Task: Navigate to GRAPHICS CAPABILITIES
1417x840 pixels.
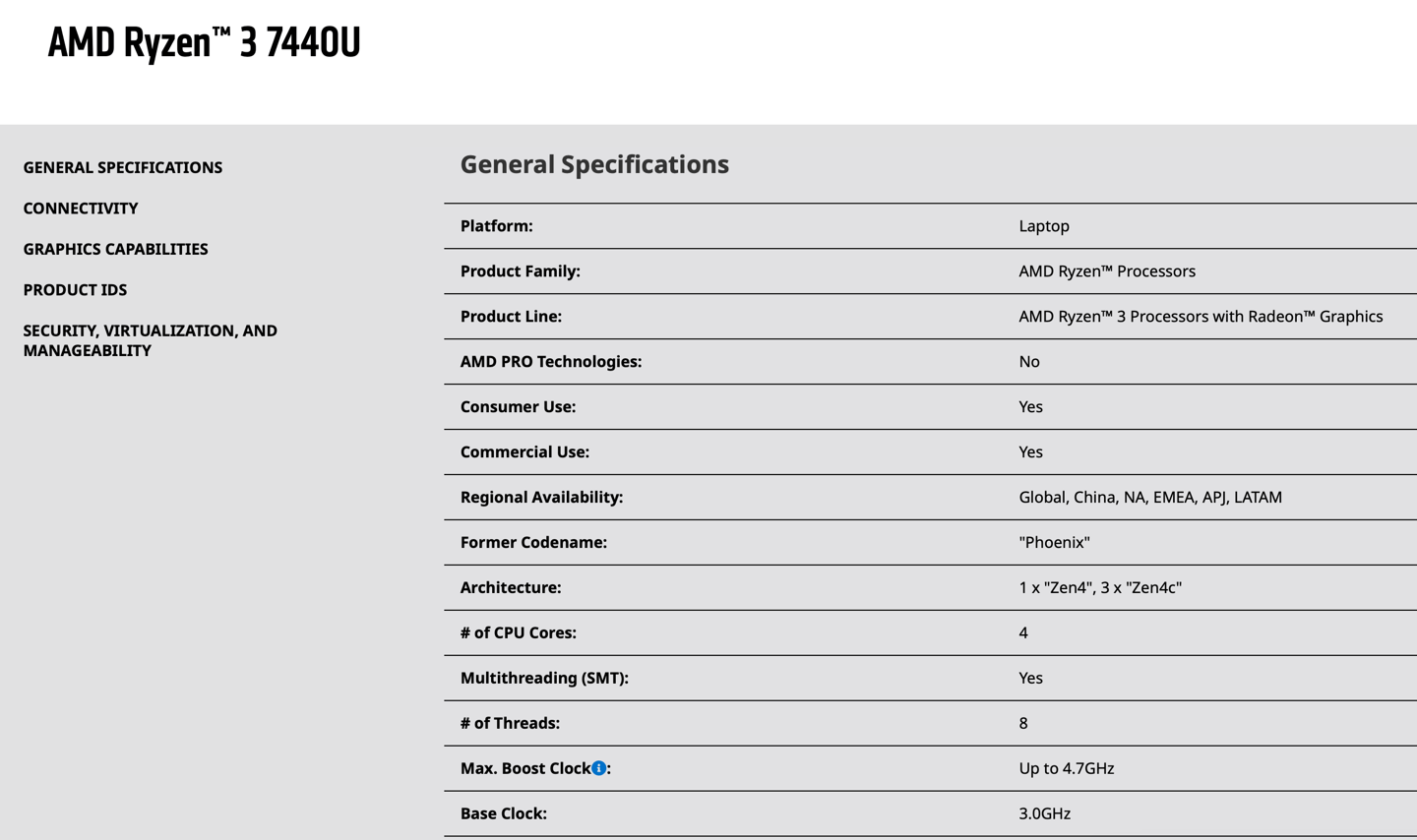Action: tap(115, 249)
